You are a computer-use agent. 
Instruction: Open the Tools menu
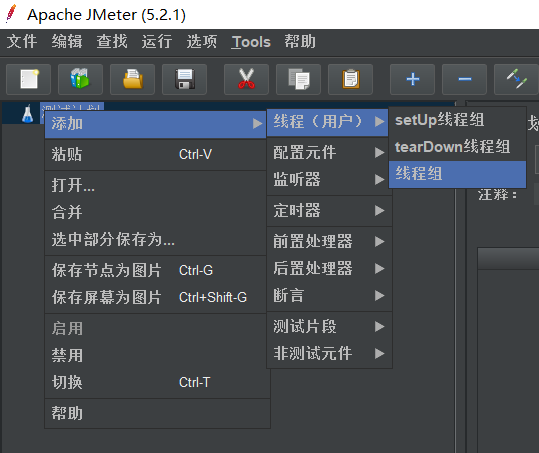(251, 42)
